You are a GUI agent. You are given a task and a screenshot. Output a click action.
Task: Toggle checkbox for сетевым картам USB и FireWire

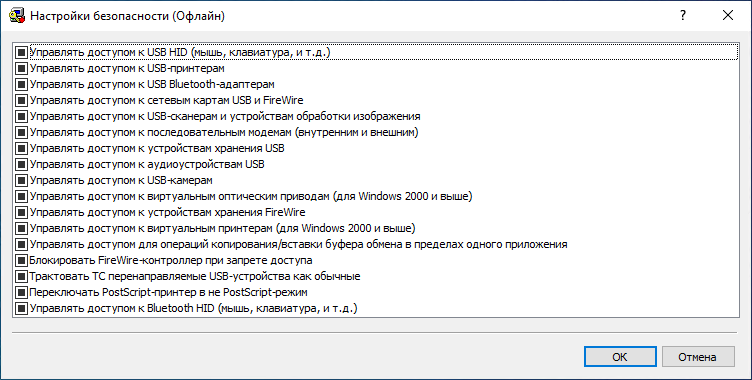point(22,100)
